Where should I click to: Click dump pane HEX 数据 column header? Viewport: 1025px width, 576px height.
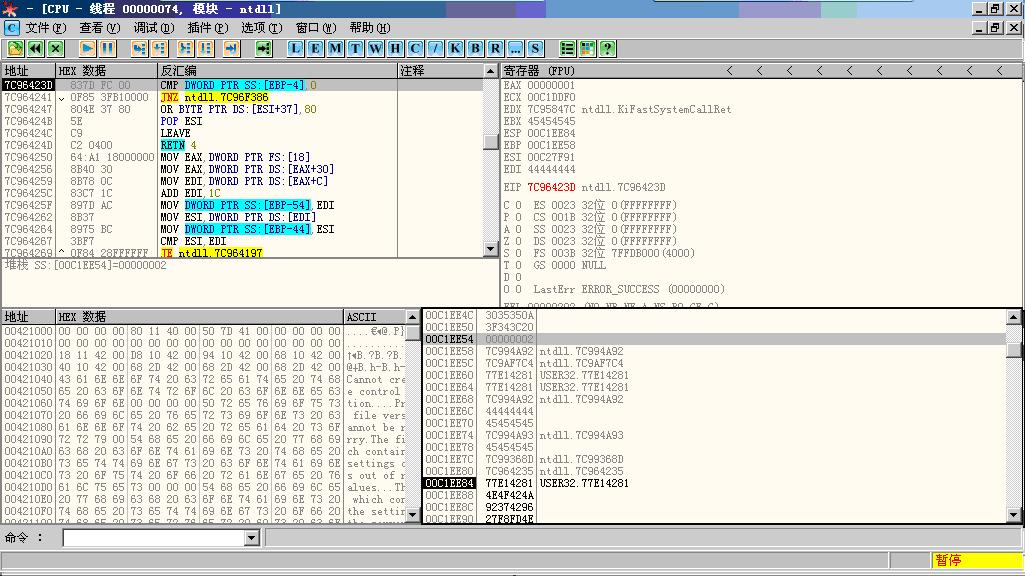199,316
